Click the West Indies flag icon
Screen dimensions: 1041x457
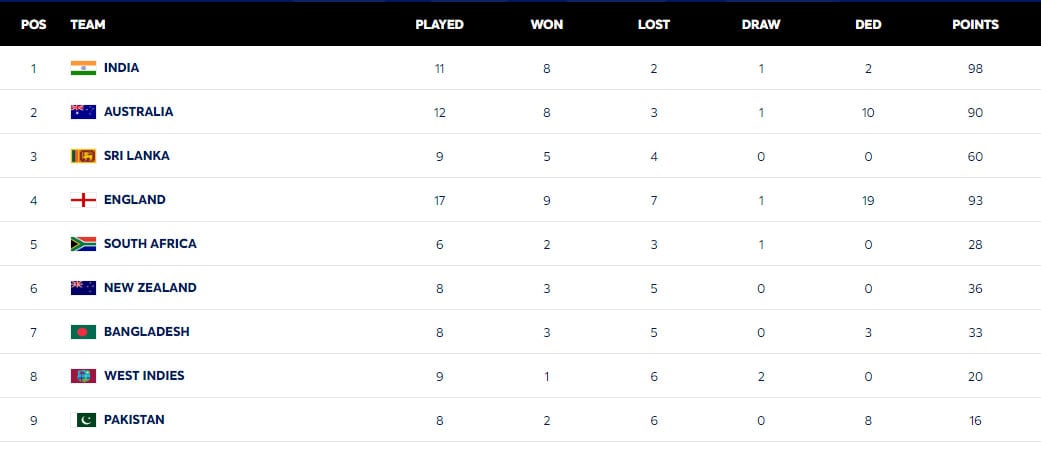point(83,375)
